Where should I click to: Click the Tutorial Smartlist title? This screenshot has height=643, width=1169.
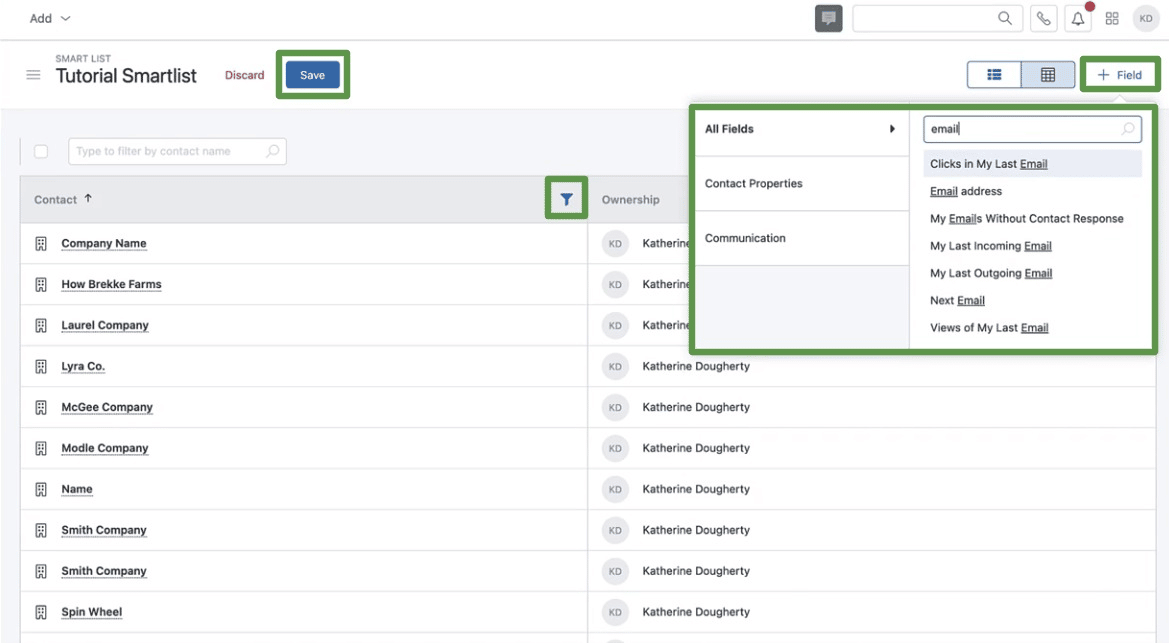126,76
